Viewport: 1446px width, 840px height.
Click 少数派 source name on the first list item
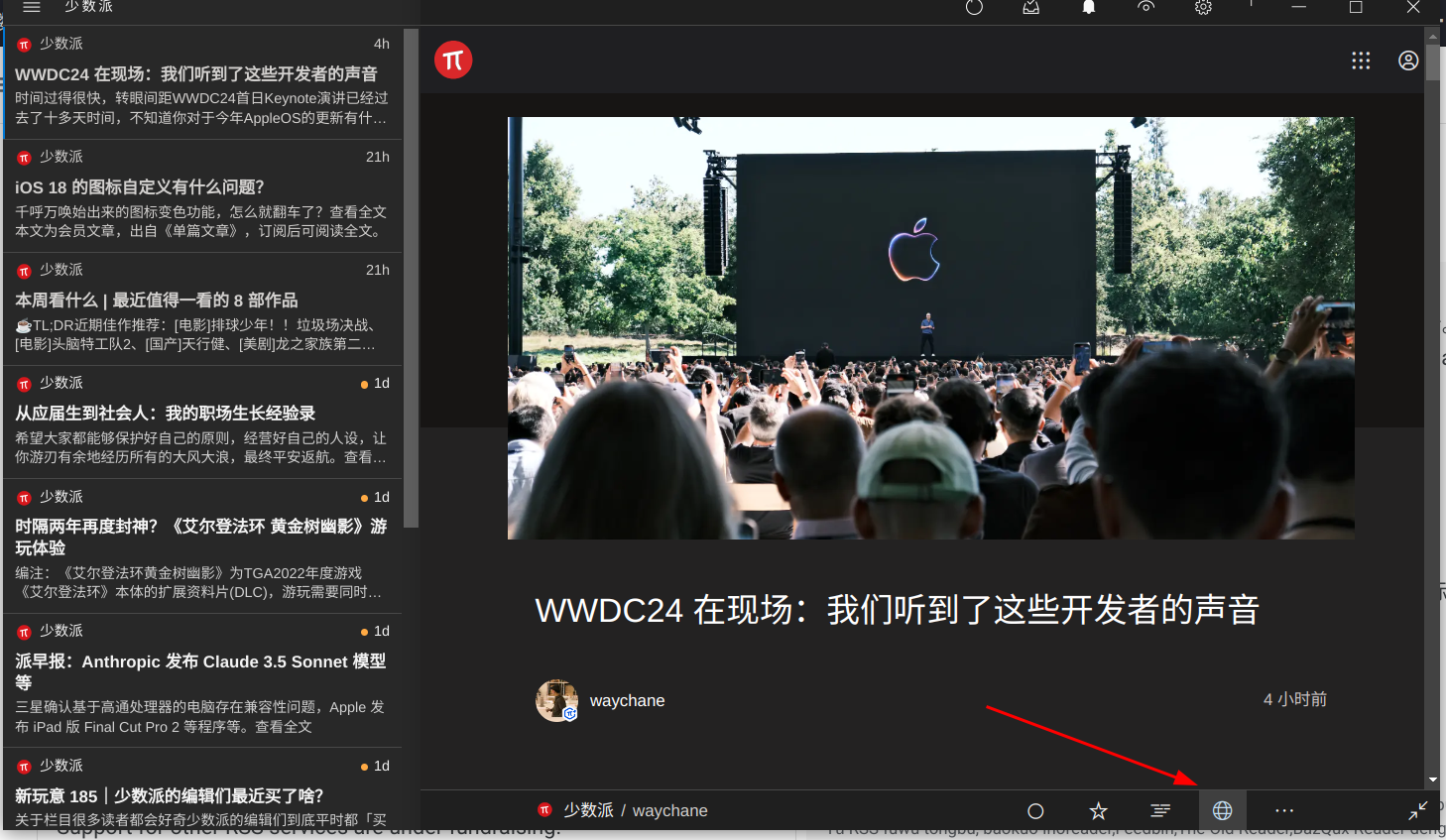(x=61, y=44)
